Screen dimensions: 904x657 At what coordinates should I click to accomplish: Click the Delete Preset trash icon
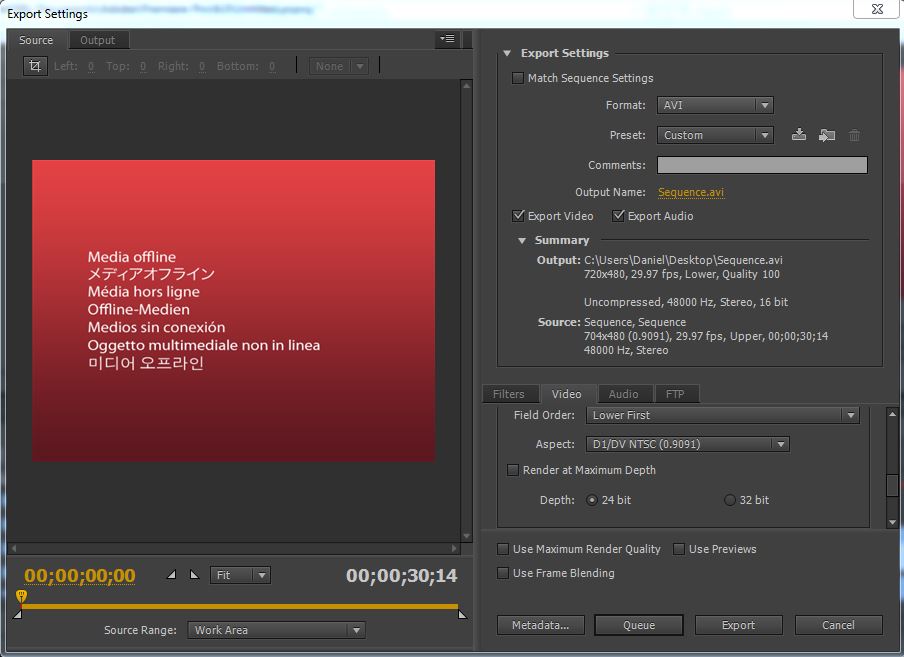[854, 135]
